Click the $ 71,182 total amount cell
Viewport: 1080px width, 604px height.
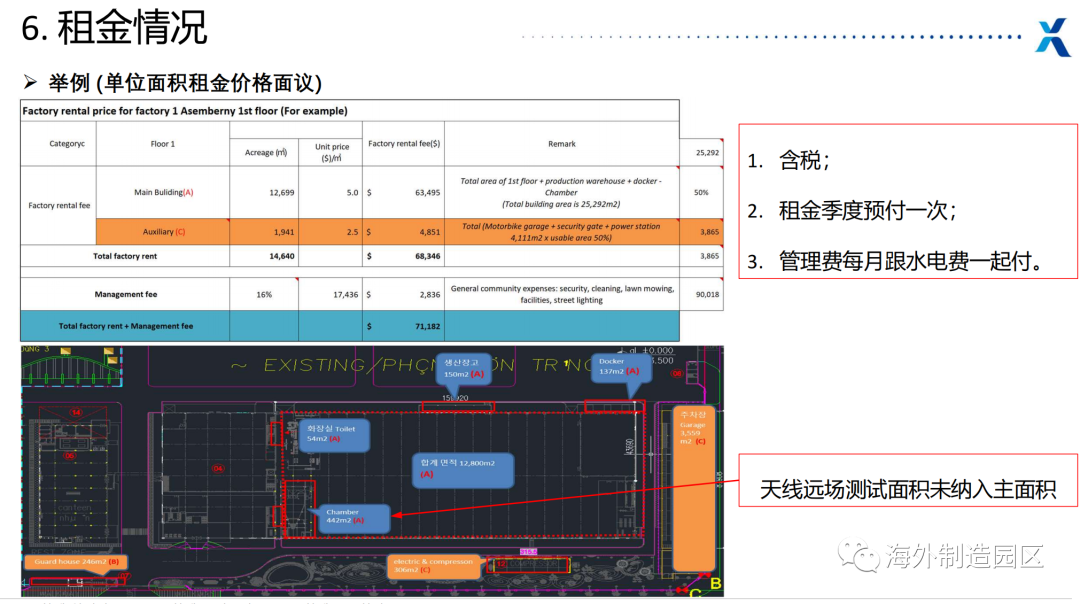404,326
